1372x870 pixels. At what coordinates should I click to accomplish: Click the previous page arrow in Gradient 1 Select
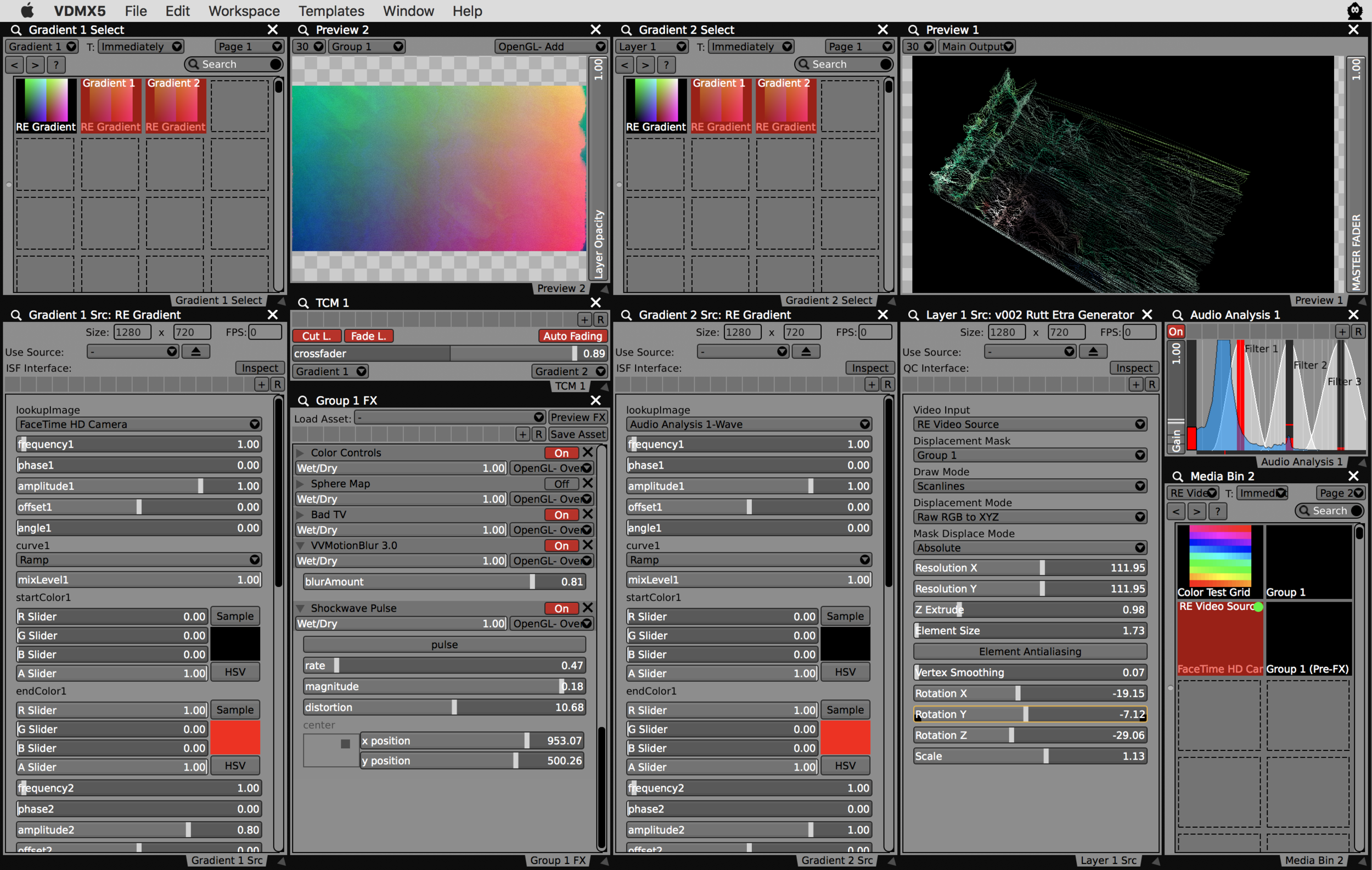[15, 64]
